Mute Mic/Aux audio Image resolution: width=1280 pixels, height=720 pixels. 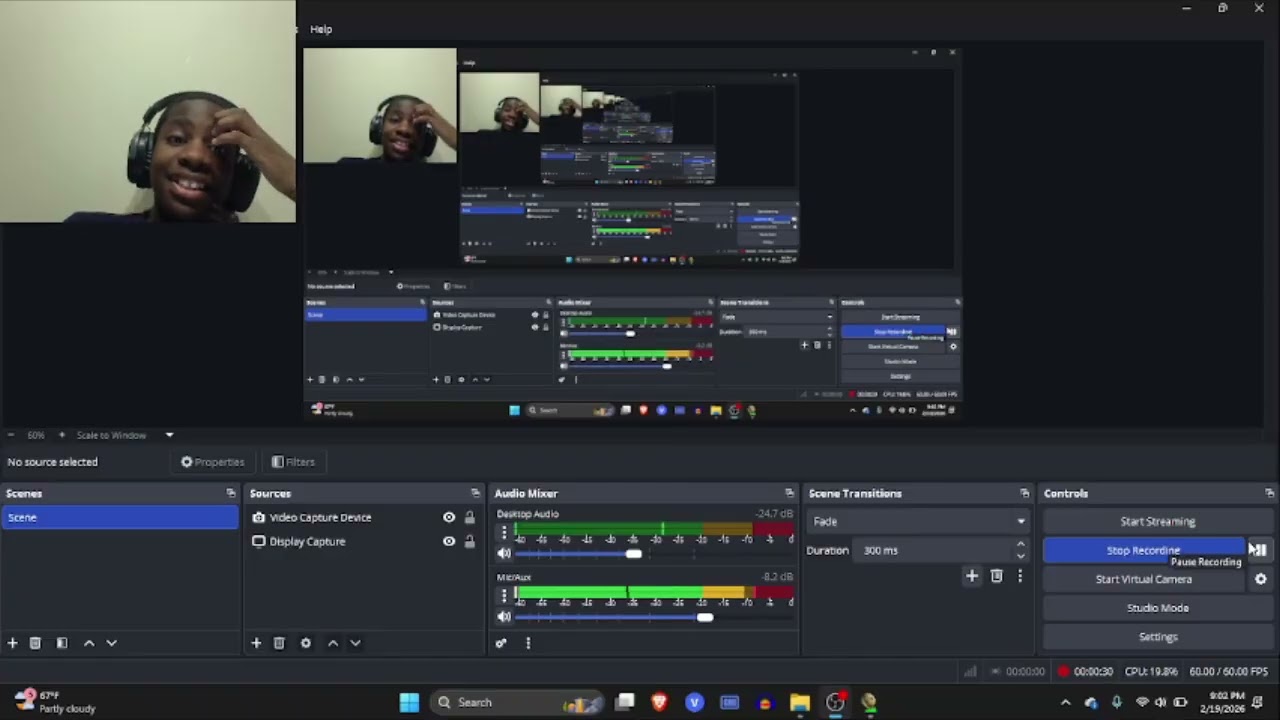(504, 617)
